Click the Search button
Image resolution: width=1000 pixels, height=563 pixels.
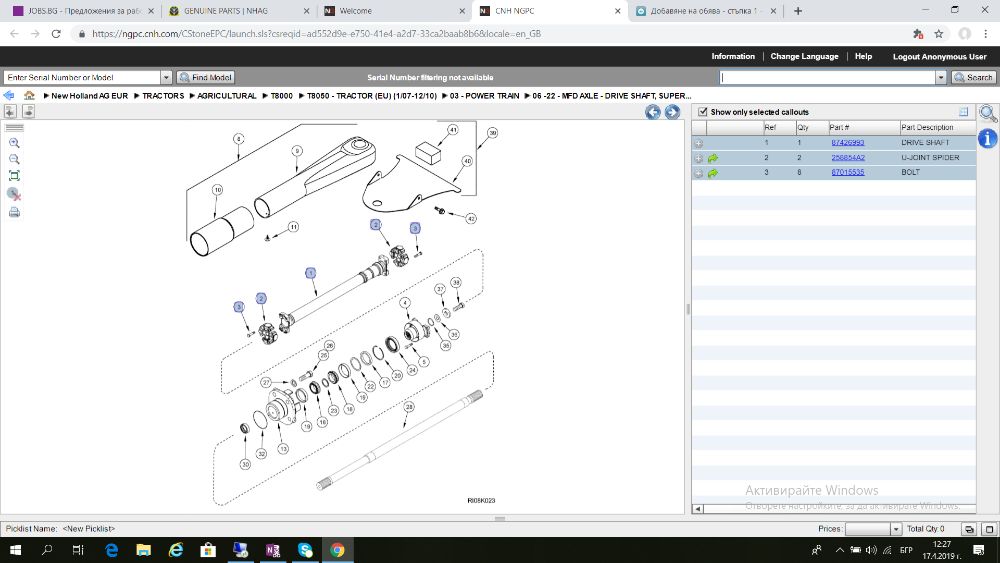(x=974, y=77)
